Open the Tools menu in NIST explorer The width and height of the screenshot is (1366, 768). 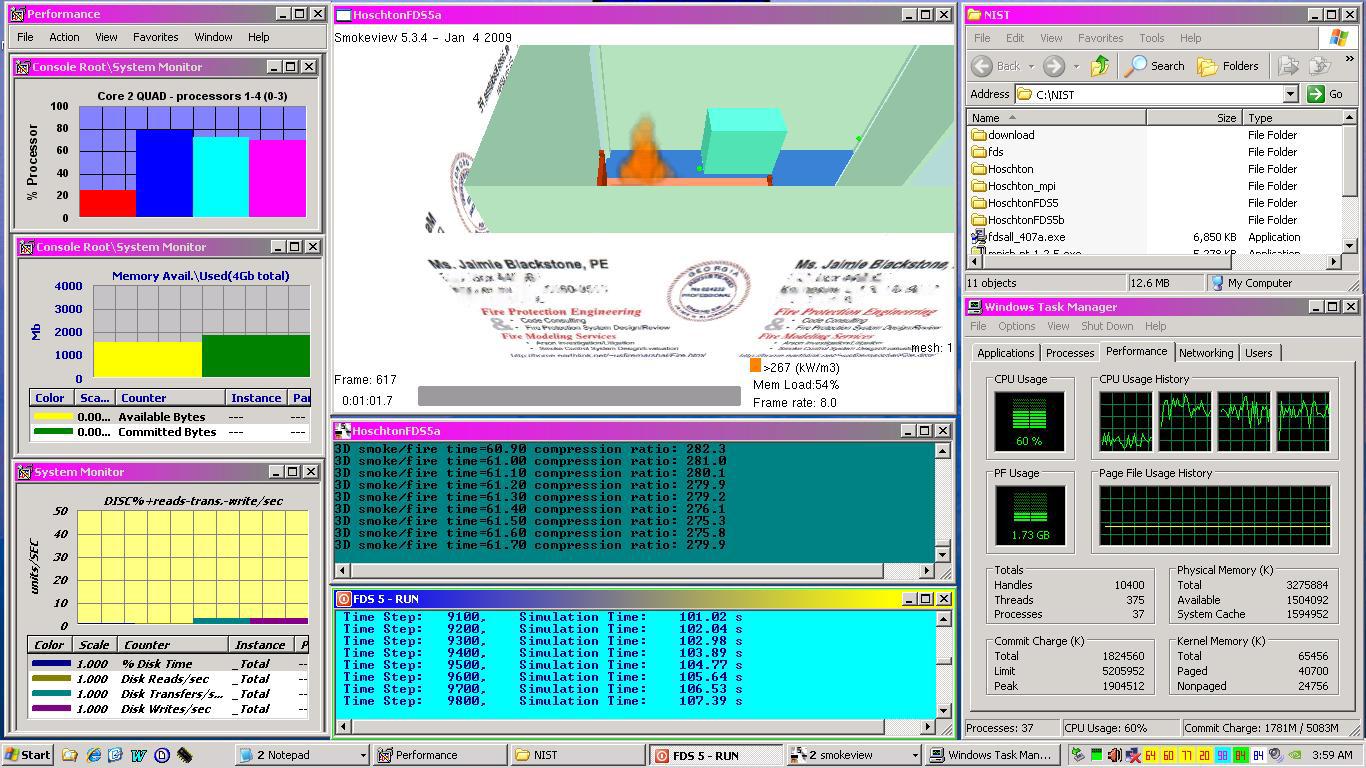[x=1151, y=38]
